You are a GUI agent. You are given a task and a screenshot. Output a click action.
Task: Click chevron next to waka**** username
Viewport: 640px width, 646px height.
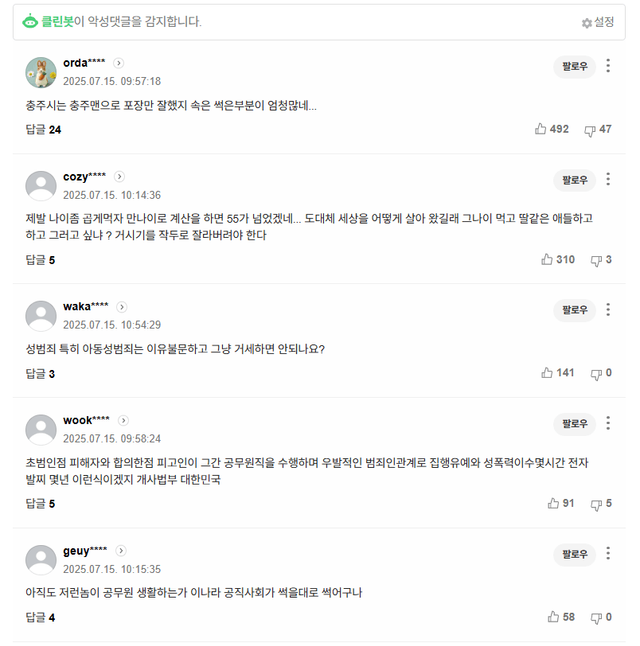click(122, 307)
